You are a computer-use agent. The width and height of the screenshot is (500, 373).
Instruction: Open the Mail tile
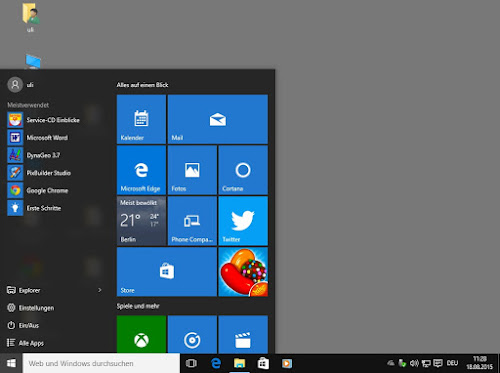point(218,119)
